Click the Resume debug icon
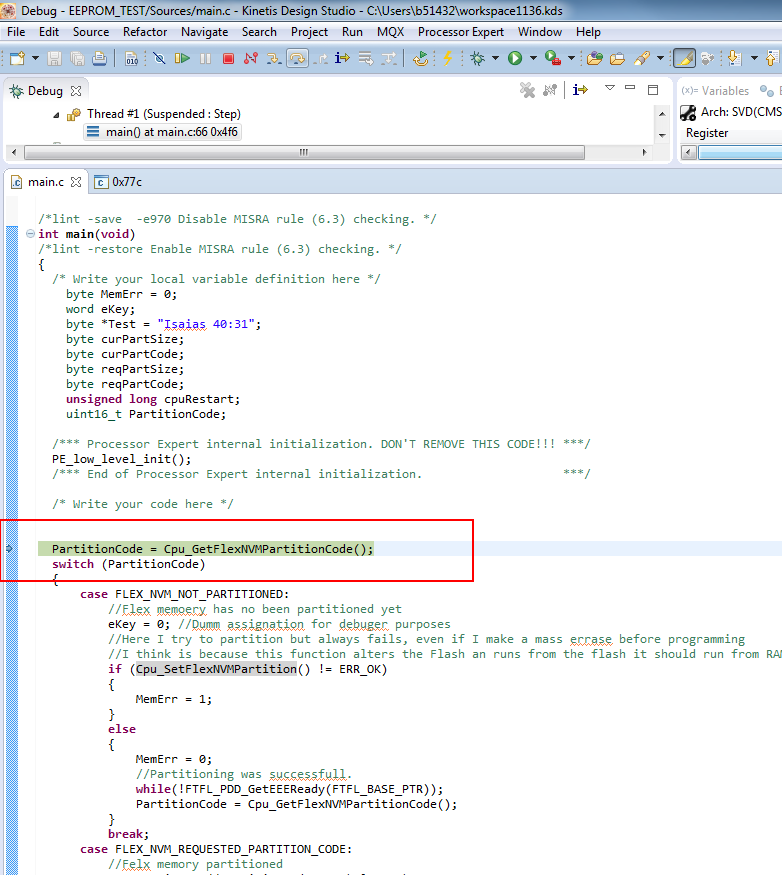The height and width of the screenshot is (875, 782). [x=182, y=58]
